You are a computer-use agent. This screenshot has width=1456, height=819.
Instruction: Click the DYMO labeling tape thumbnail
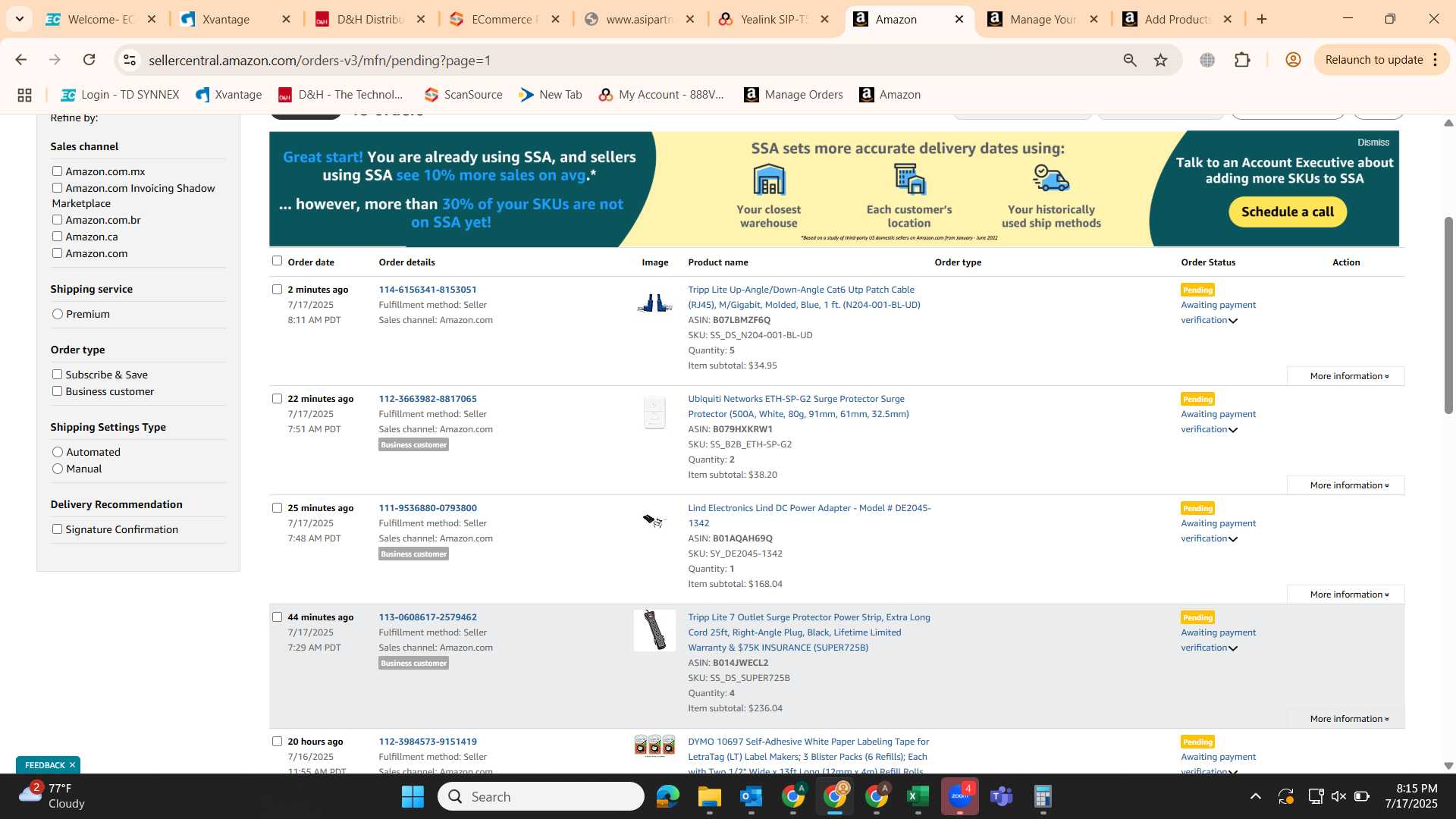(654, 745)
